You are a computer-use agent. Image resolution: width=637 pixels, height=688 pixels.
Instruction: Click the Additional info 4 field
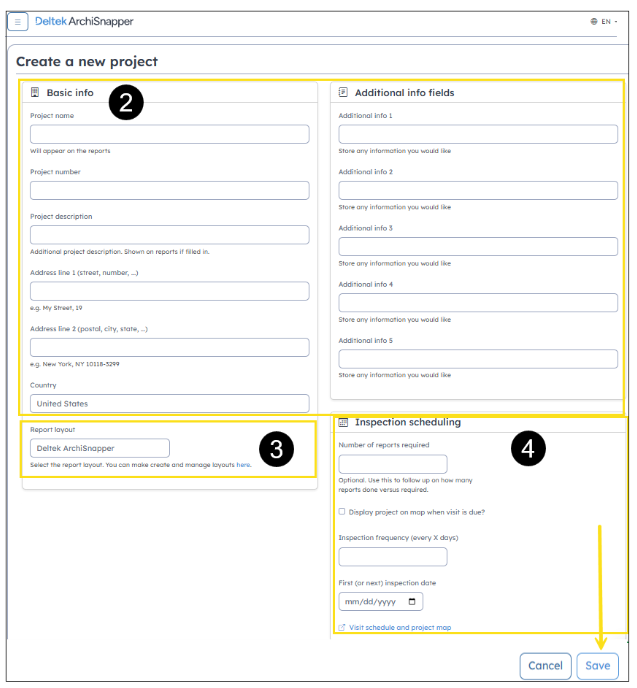478,303
